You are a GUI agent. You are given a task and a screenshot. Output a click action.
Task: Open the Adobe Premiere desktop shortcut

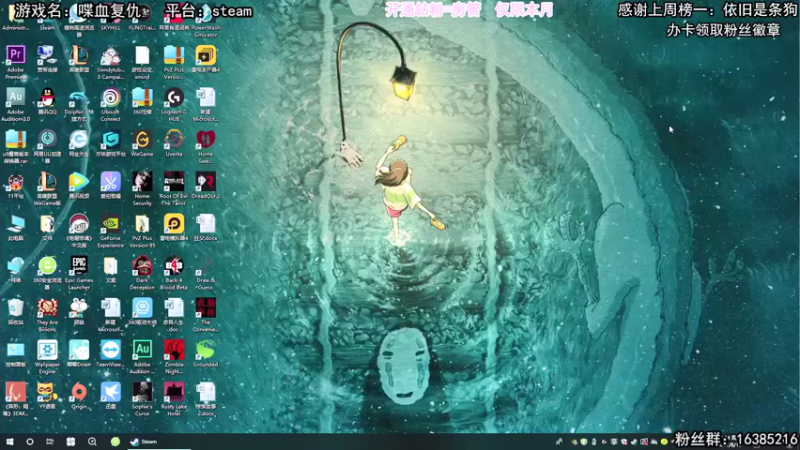pos(15,61)
